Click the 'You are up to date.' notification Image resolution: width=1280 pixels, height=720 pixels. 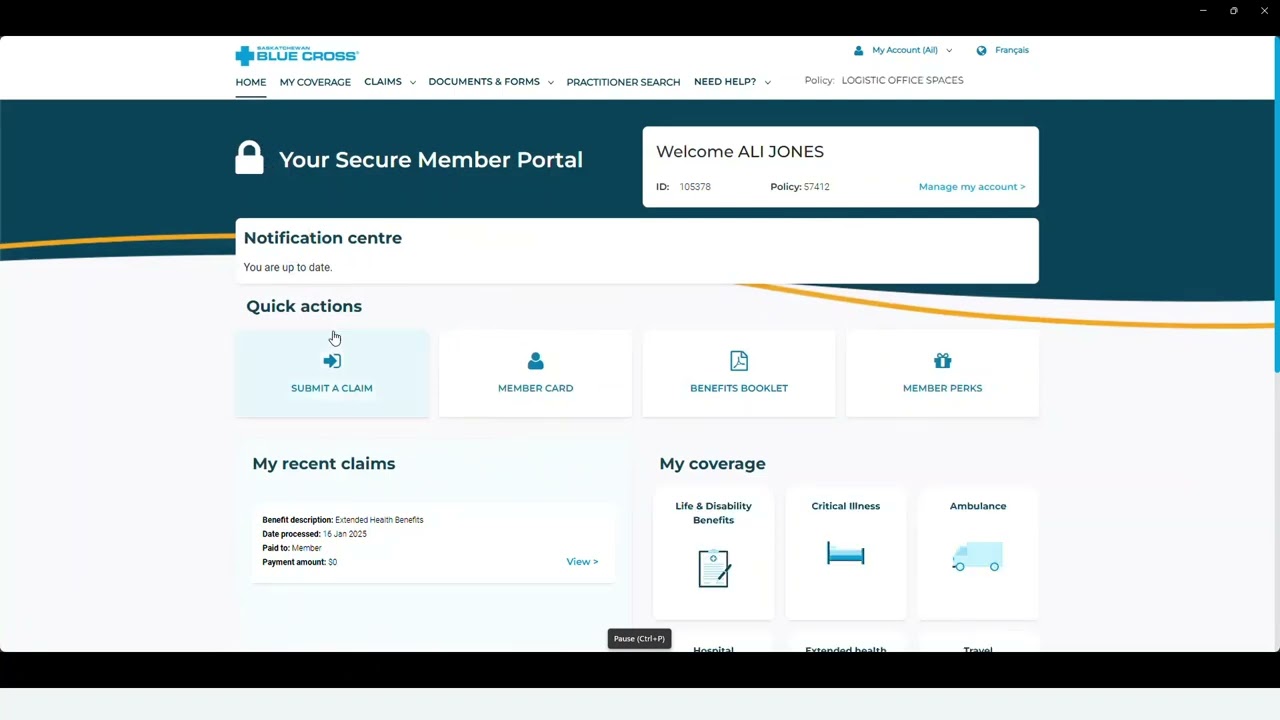pyautogui.click(x=288, y=268)
